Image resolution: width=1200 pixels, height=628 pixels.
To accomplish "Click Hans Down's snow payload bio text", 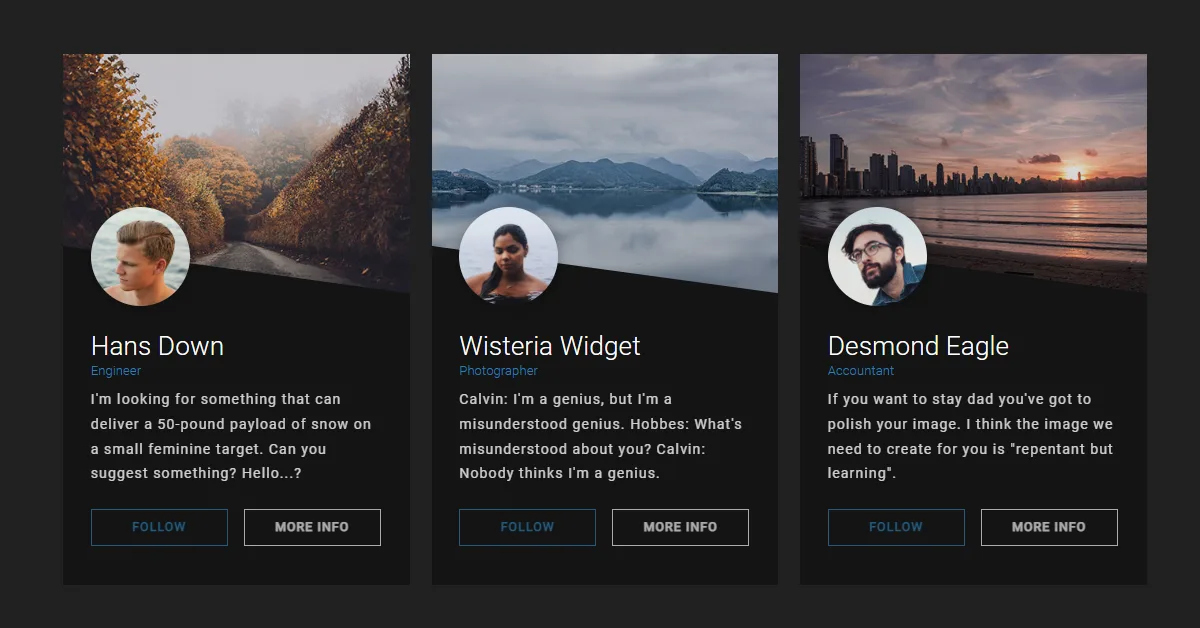I will pos(231,436).
